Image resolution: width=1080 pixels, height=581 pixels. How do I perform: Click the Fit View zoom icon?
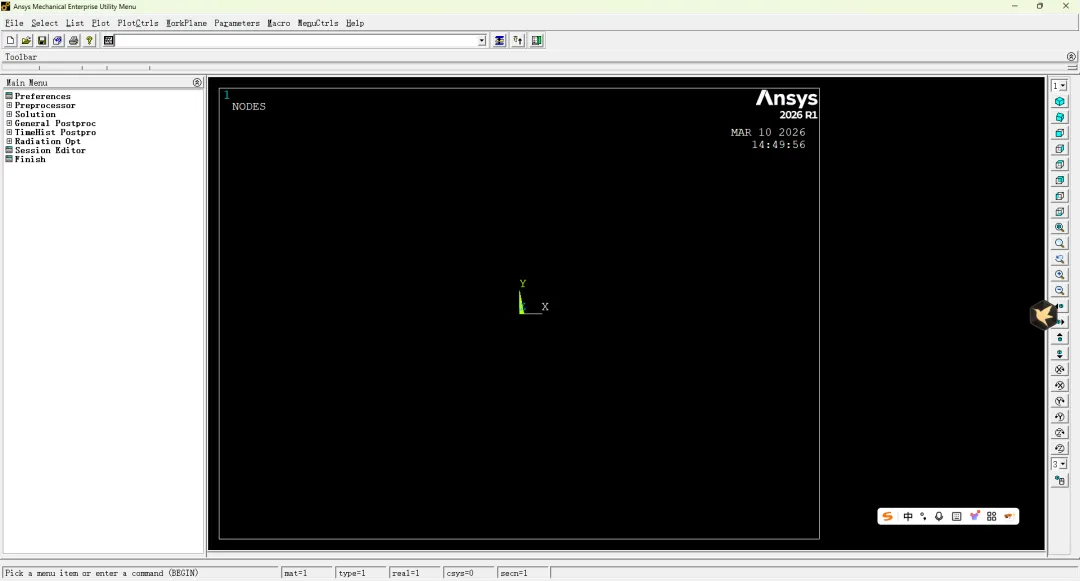1059,227
